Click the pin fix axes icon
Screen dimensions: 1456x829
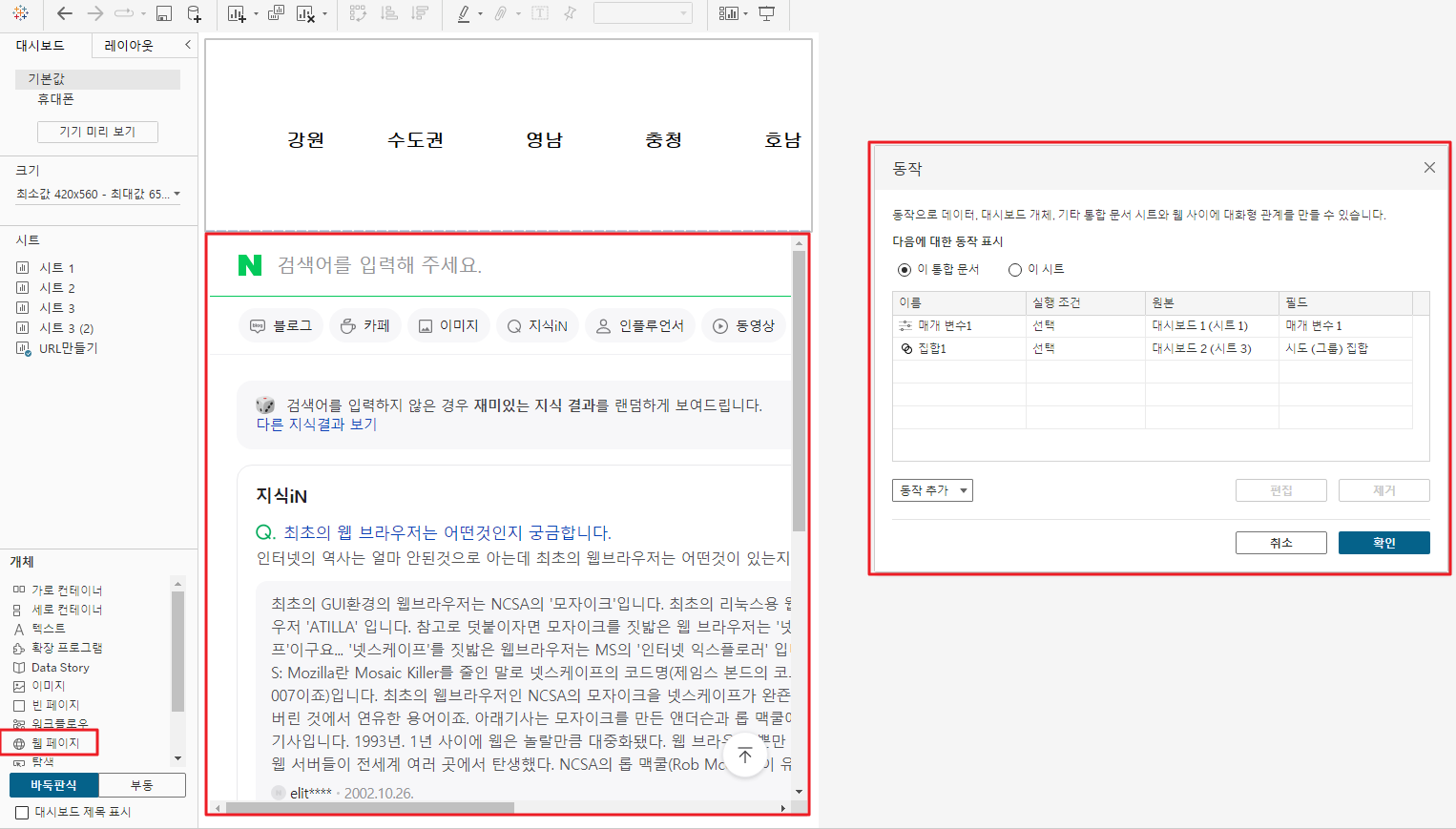point(570,13)
